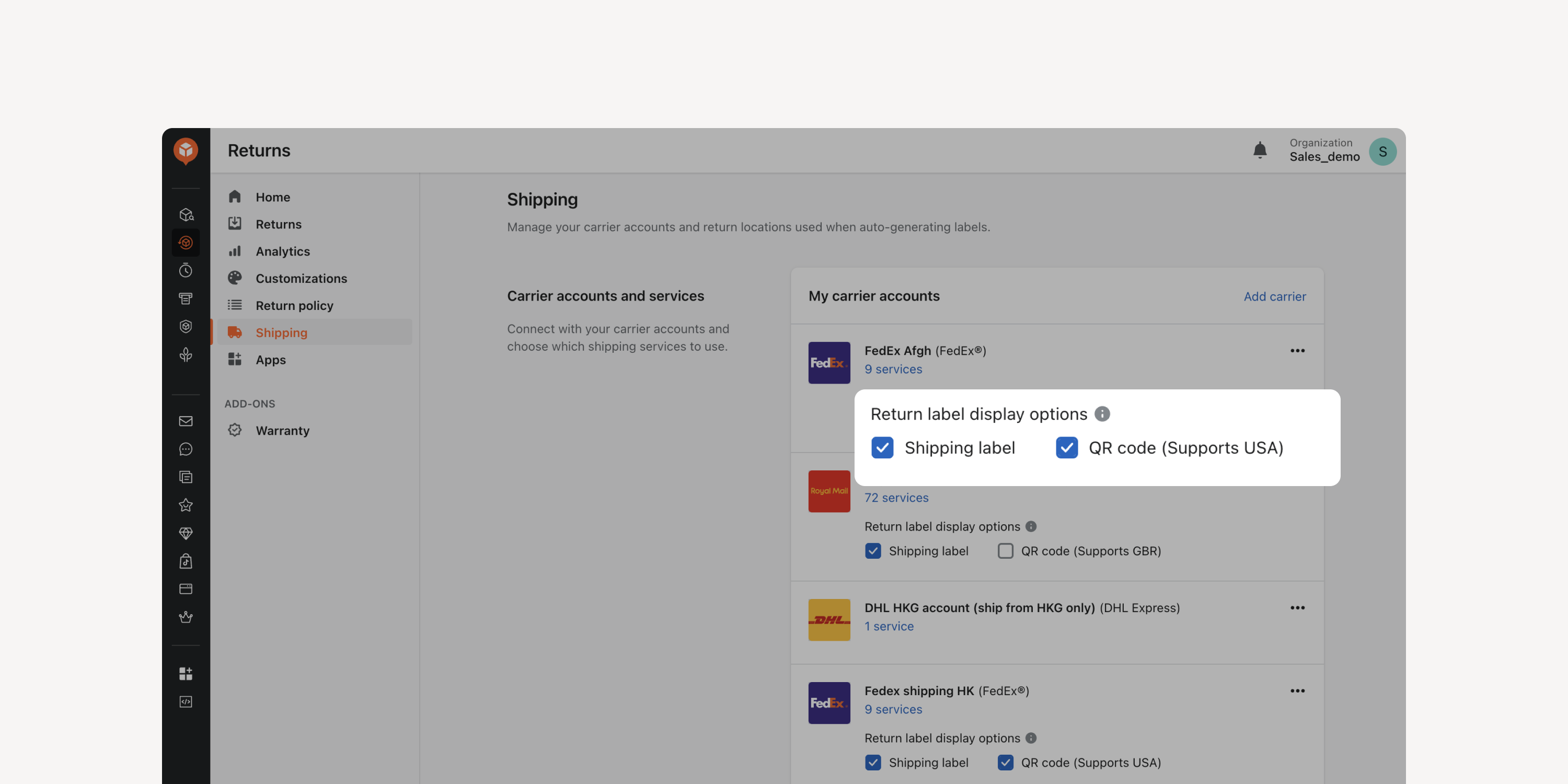Uncheck QR code (Supports USA) for Fedex shipping HK
The height and width of the screenshot is (784, 1568).
coord(1006,763)
